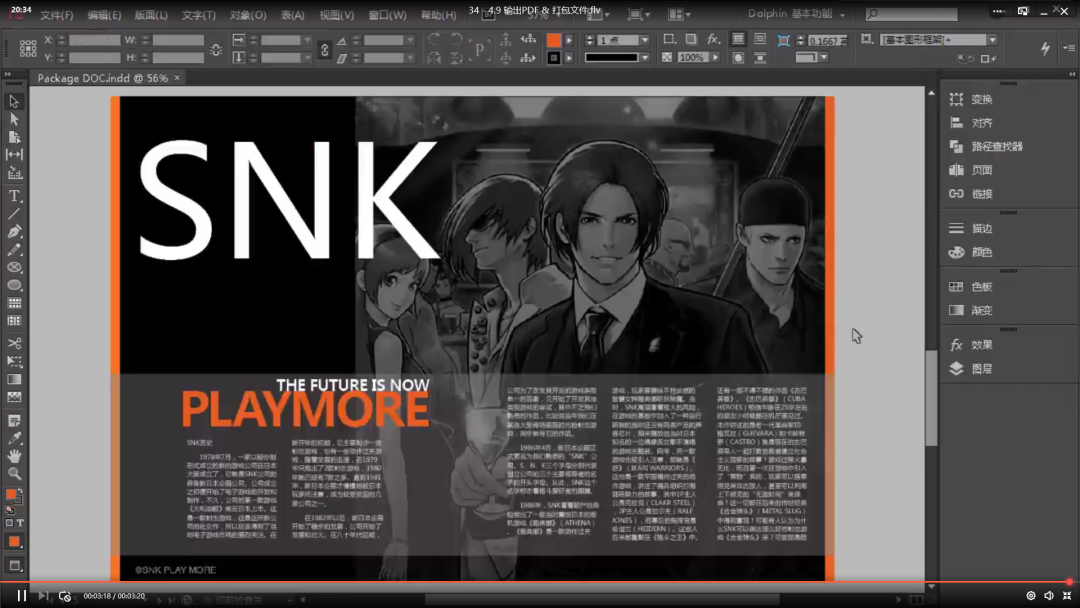Select the Ellipse shape tool
The image size is (1080, 608).
tap(14, 285)
